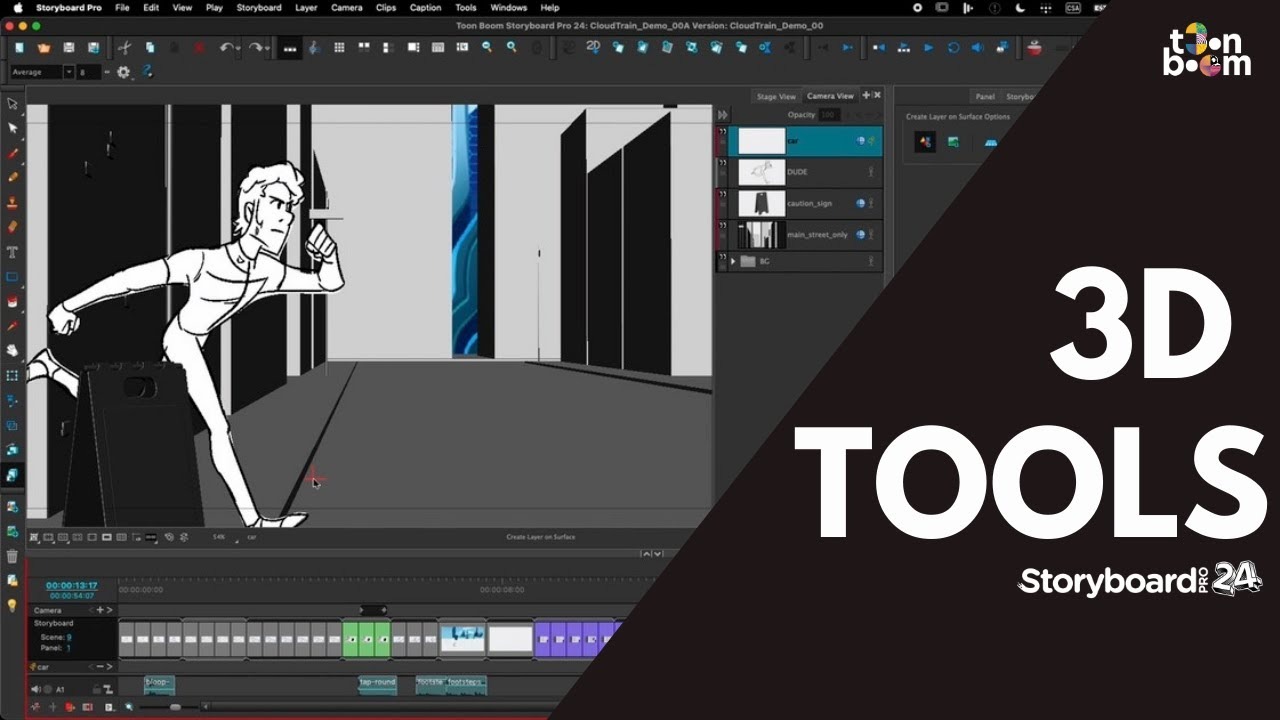Select the Brush tool in the left toolbar

[13, 153]
